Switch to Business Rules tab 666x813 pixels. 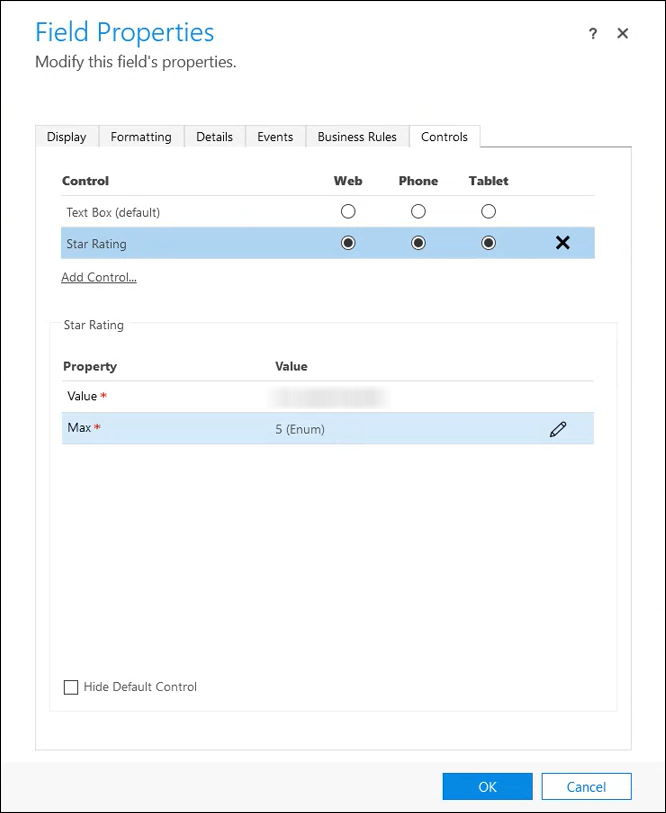tap(357, 137)
